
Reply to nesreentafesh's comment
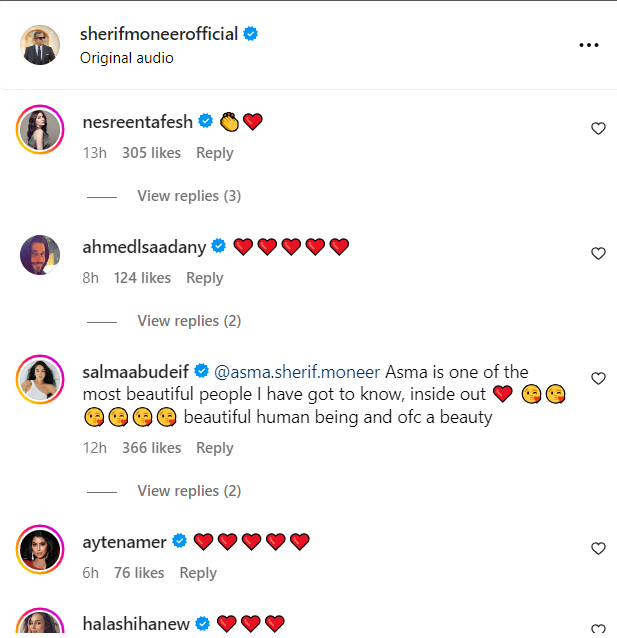click(x=214, y=153)
